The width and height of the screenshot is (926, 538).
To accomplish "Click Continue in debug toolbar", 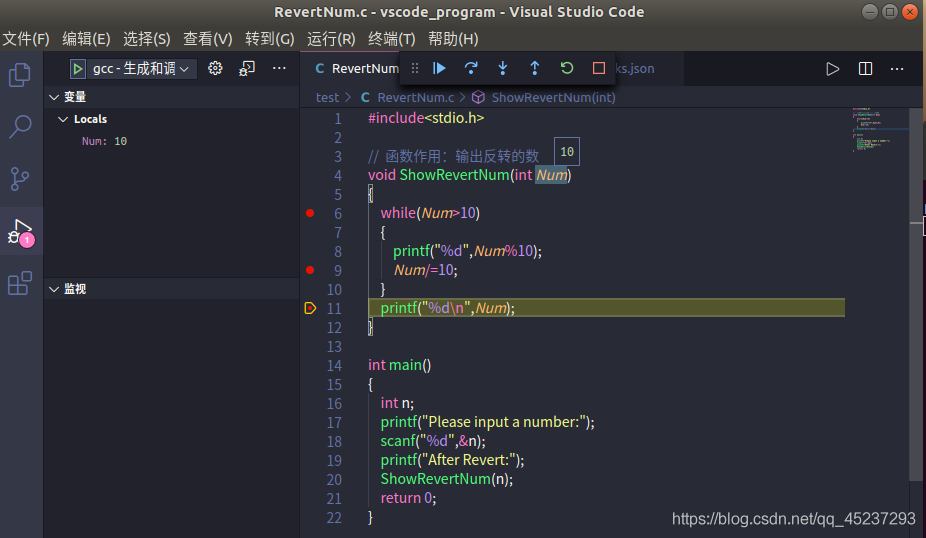I will [x=439, y=69].
